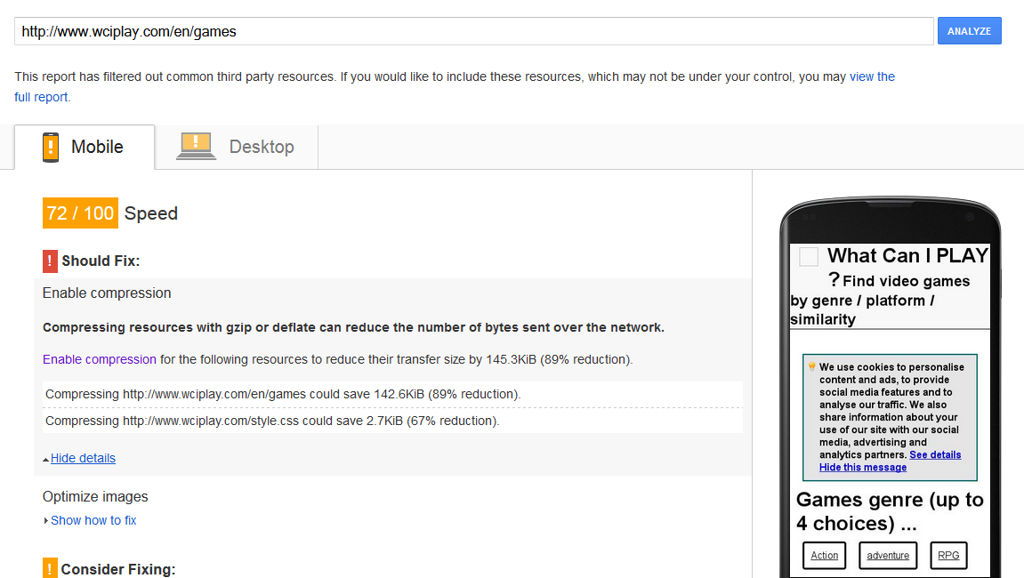The width and height of the screenshot is (1024, 578).
Task: Click the blue ANALYZE button
Action: click(969, 31)
